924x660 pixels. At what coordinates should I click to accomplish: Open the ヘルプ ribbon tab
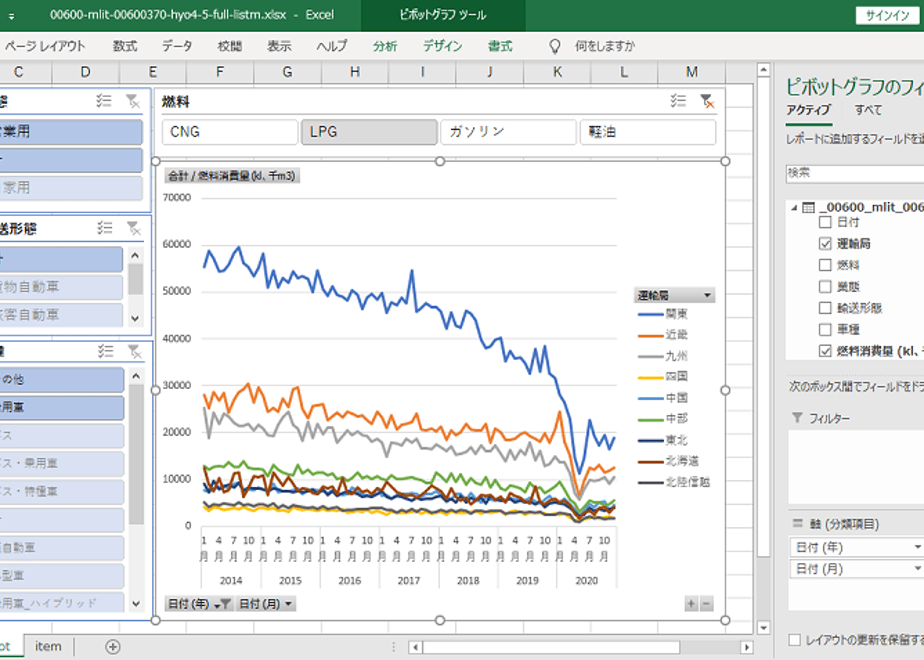[332, 46]
